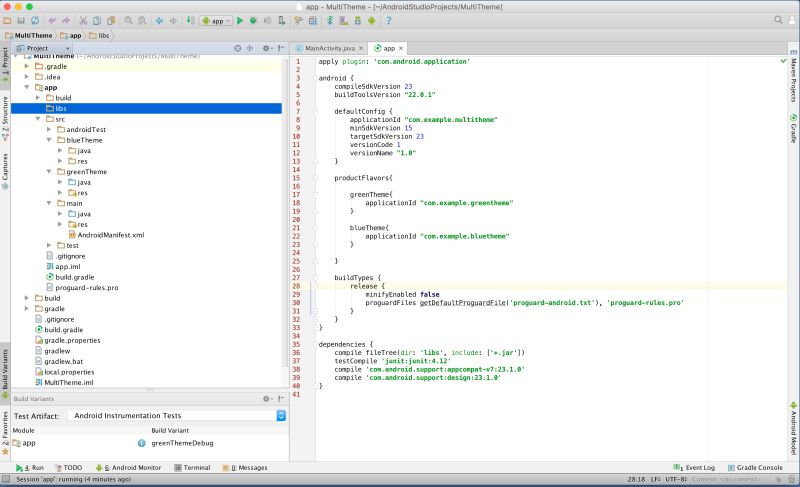
Task: Open the Project view type dropdown
Action: (43, 48)
